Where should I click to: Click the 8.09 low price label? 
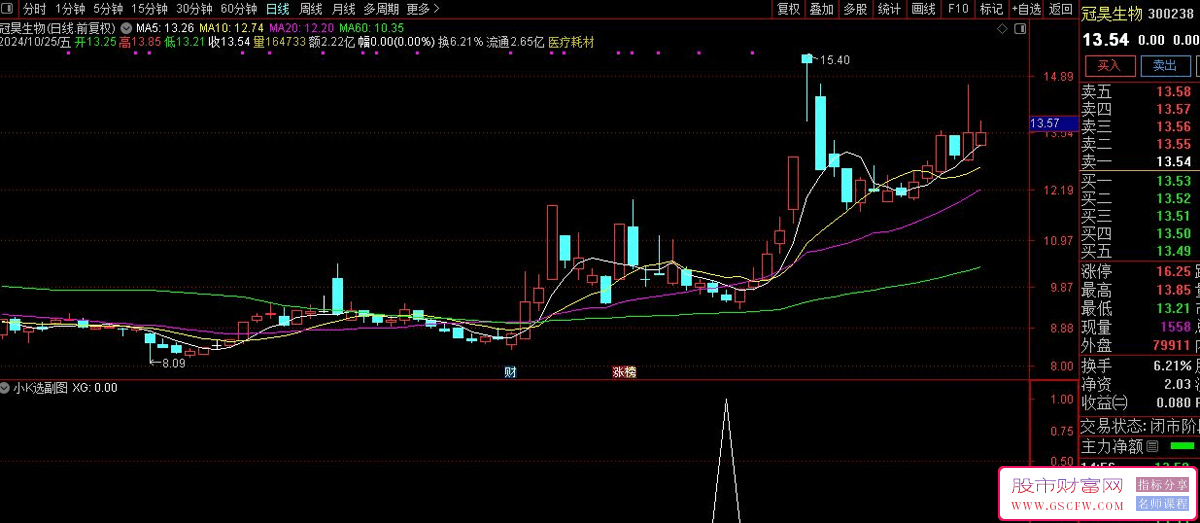tap(172, 363)
